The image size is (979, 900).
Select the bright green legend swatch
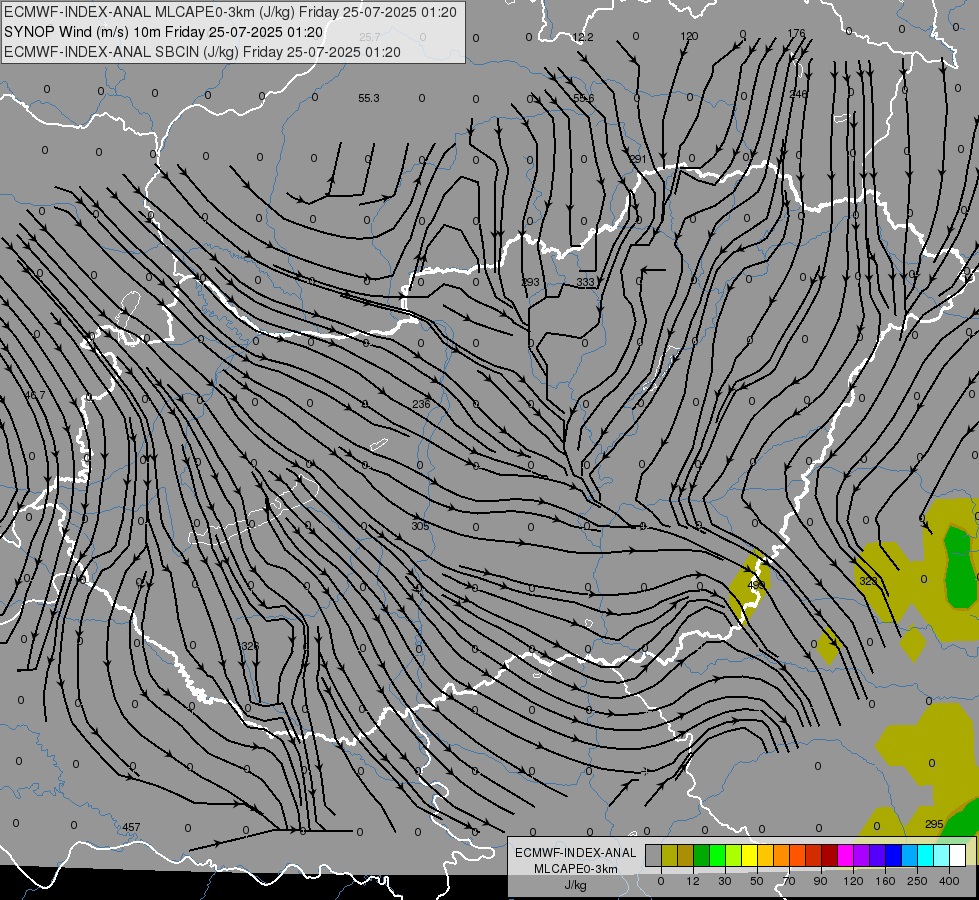point(717,855)
